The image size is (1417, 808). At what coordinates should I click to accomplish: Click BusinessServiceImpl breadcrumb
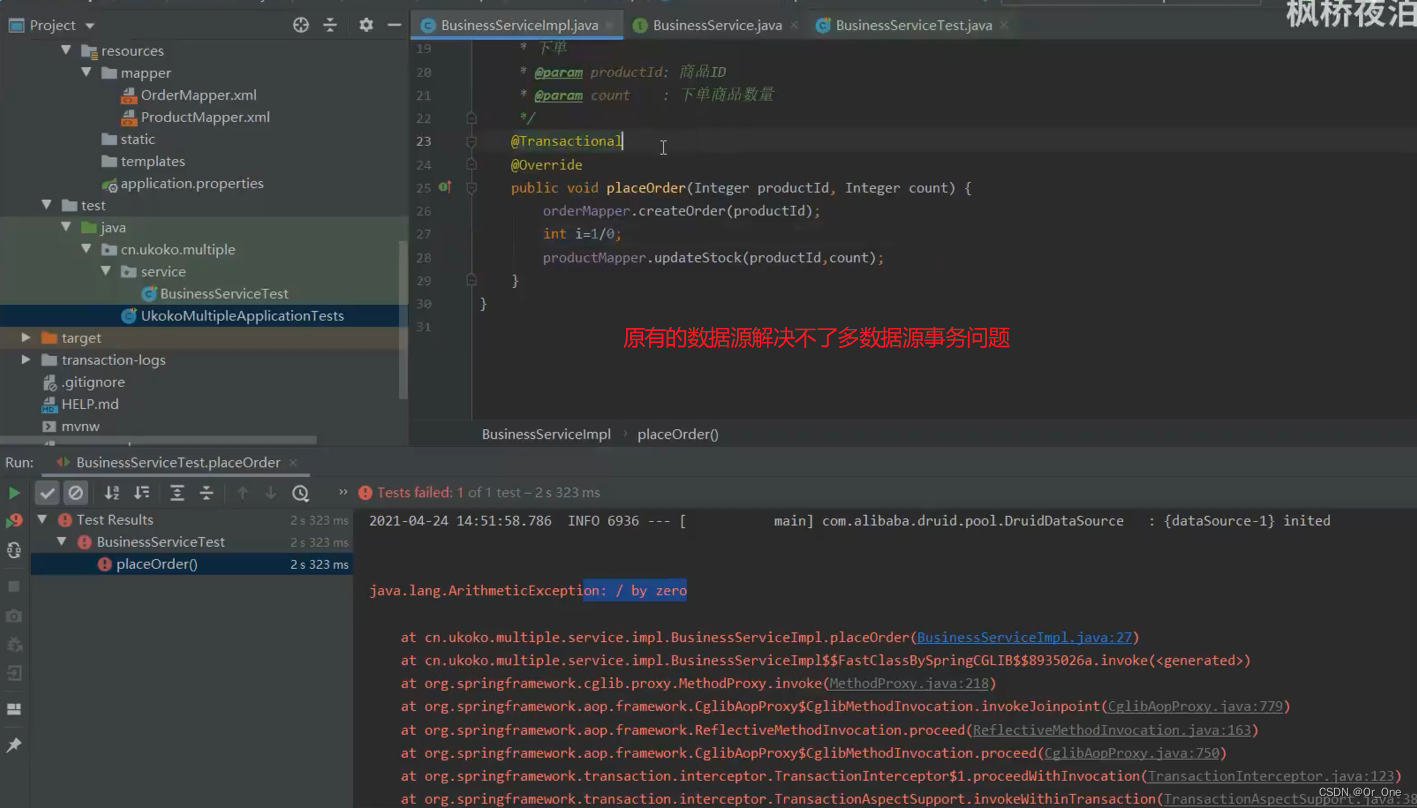[x=546, y=434]
